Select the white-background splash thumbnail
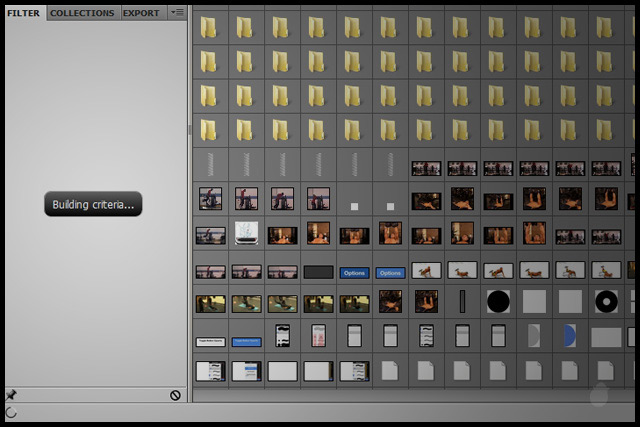640x427 pixels. (246, 233)
